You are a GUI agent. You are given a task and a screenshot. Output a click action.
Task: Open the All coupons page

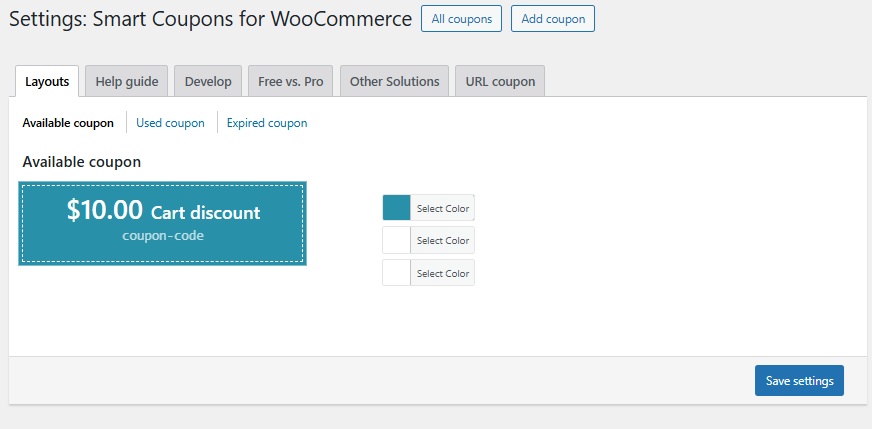coord(461,19)
